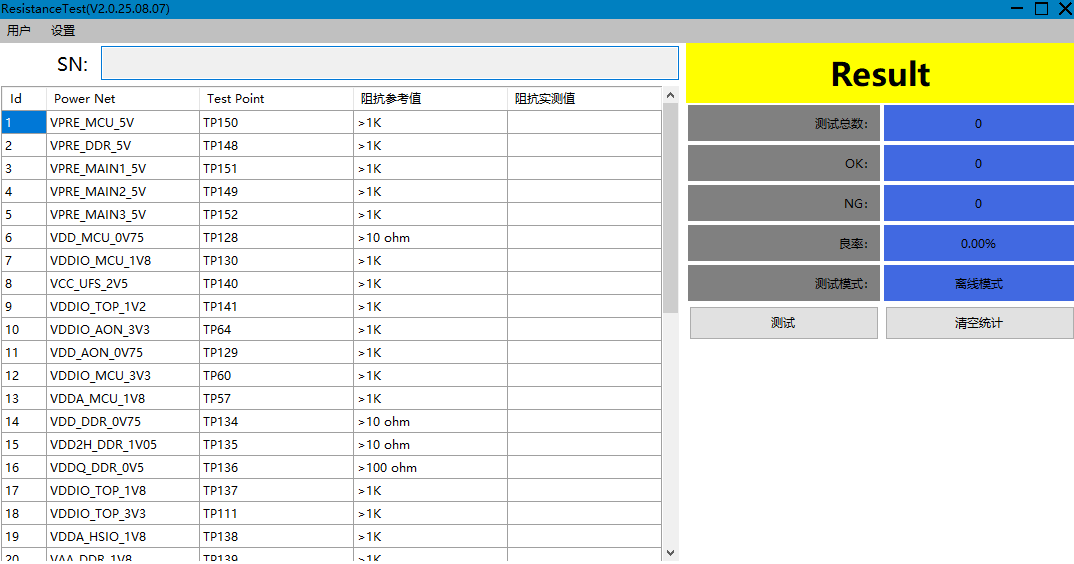Select the VDDIO_TOP_1V2 cell
The height and width of the screenshot is (564, 1074).
(x=123, y=306)
